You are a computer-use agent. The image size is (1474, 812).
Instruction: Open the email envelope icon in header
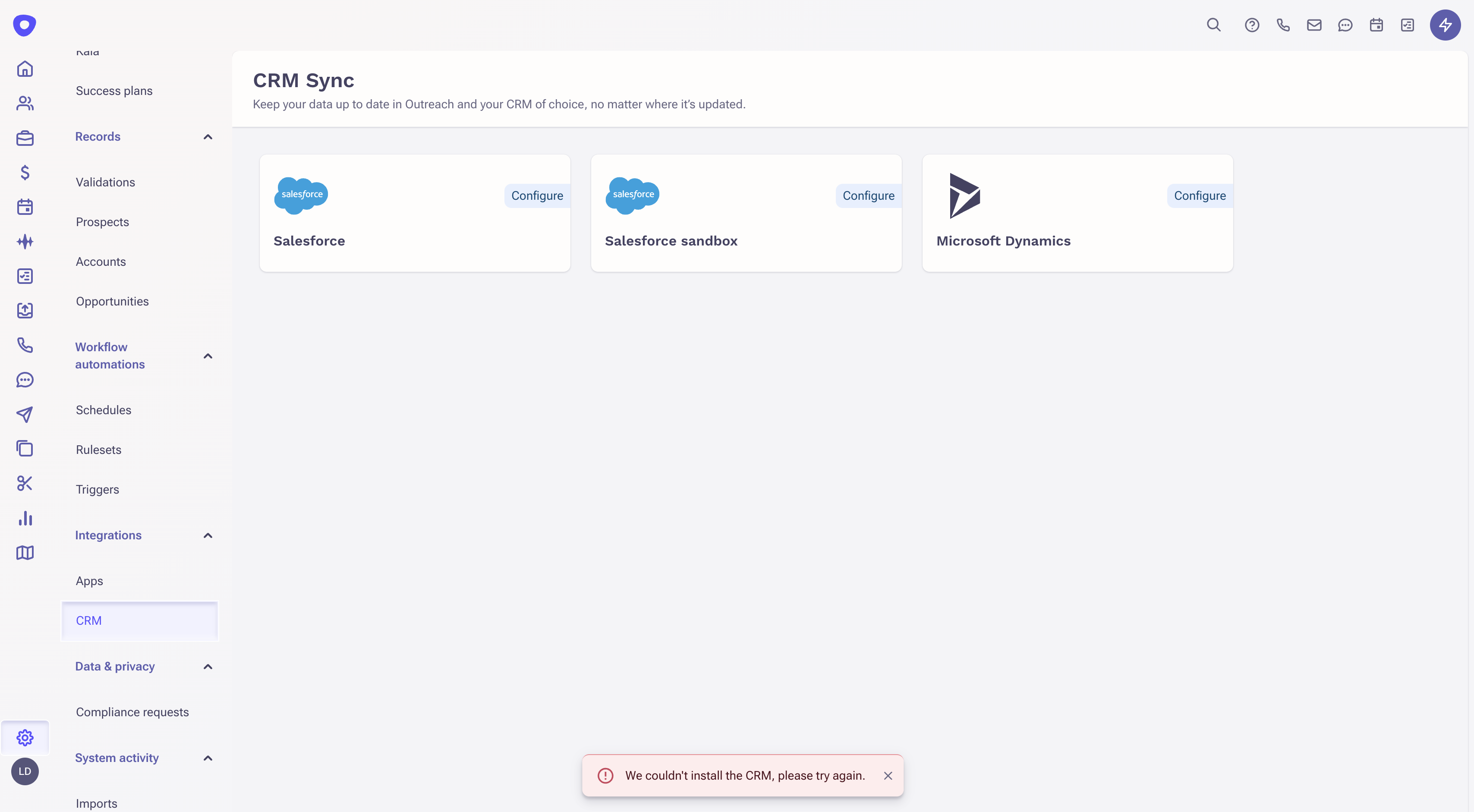1314,25
